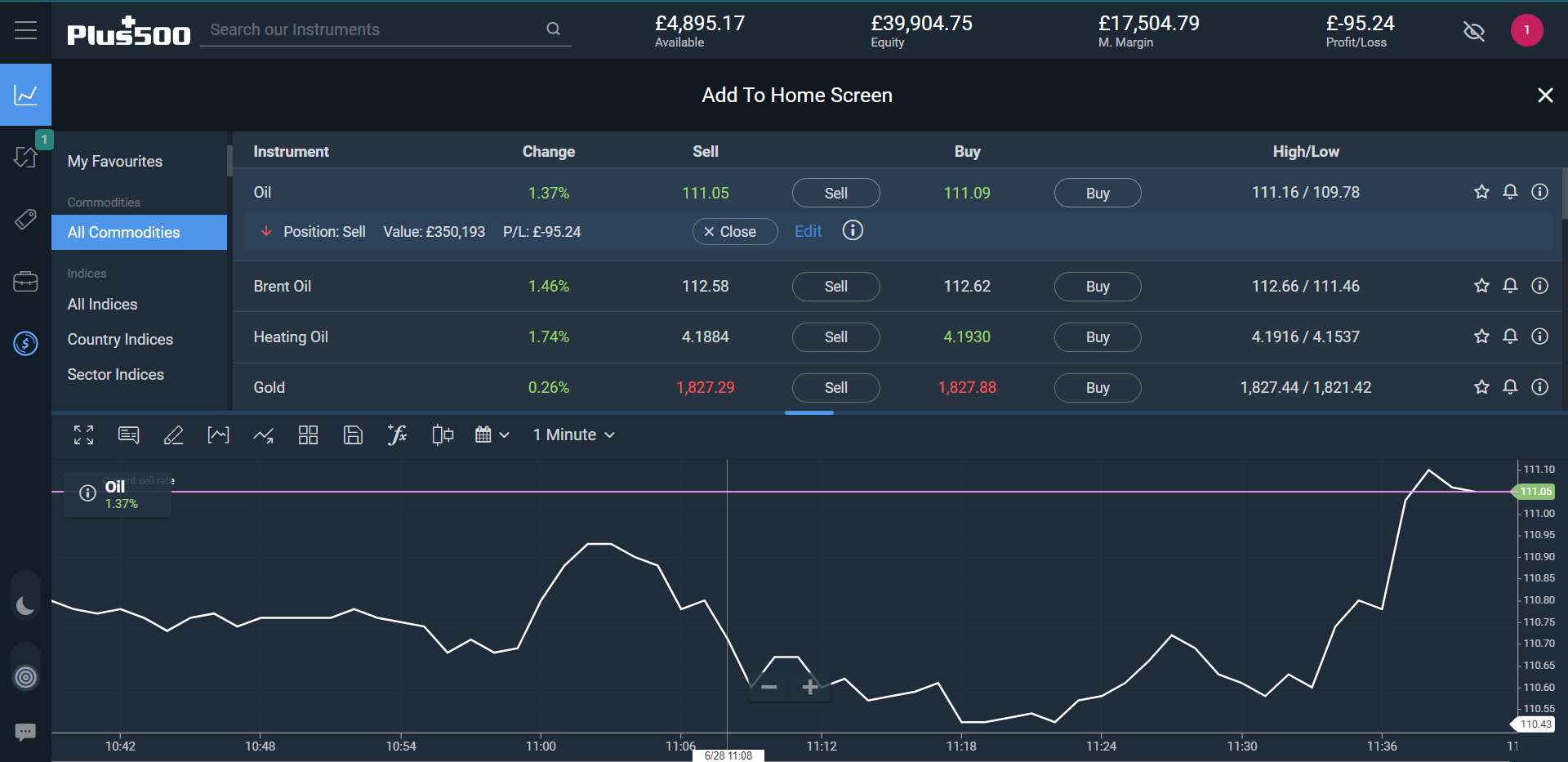Click the Buy button for Heating Oil

click(1098, 337)
